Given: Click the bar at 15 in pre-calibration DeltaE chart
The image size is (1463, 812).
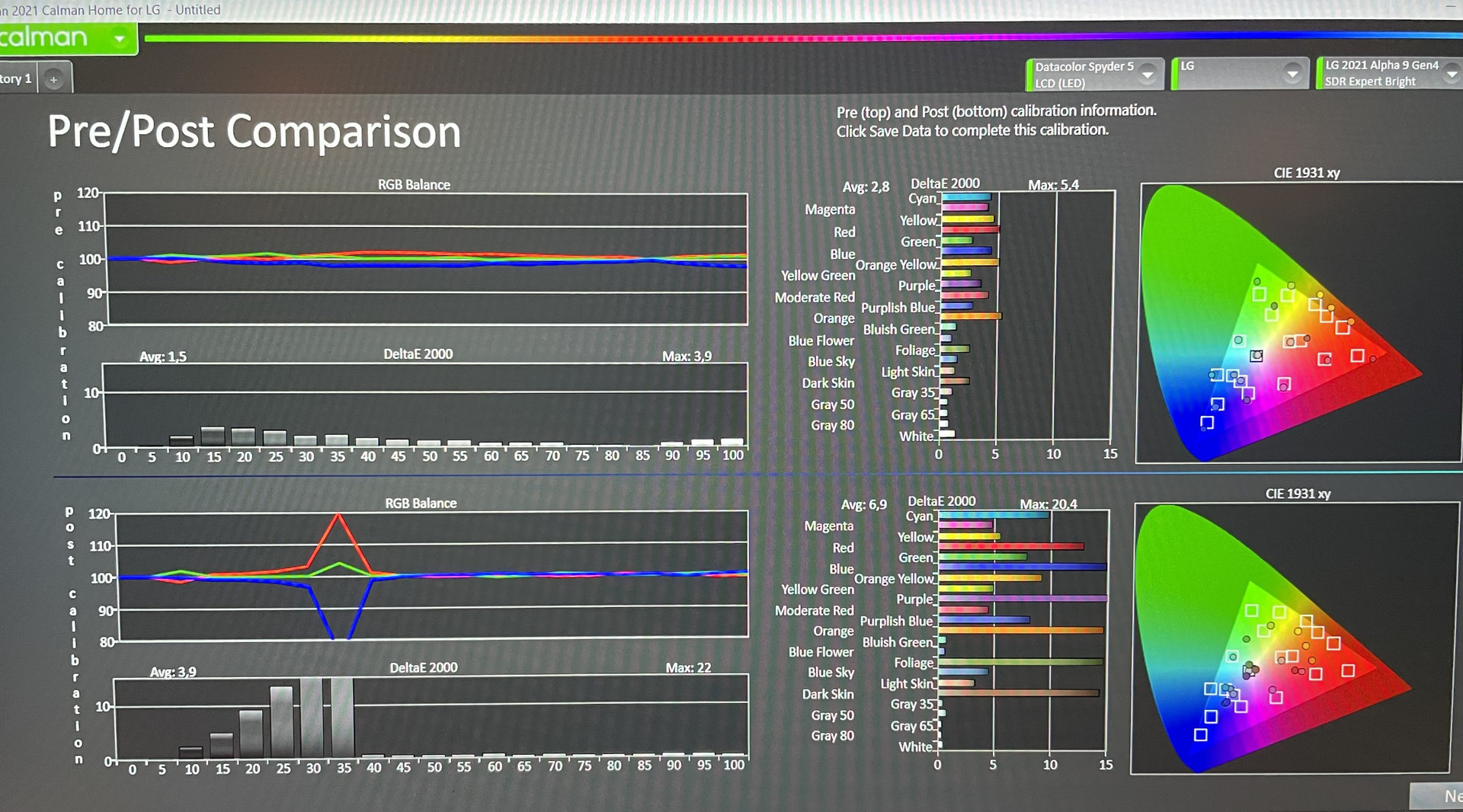Looking at the screenshot, I should (213, 436).
